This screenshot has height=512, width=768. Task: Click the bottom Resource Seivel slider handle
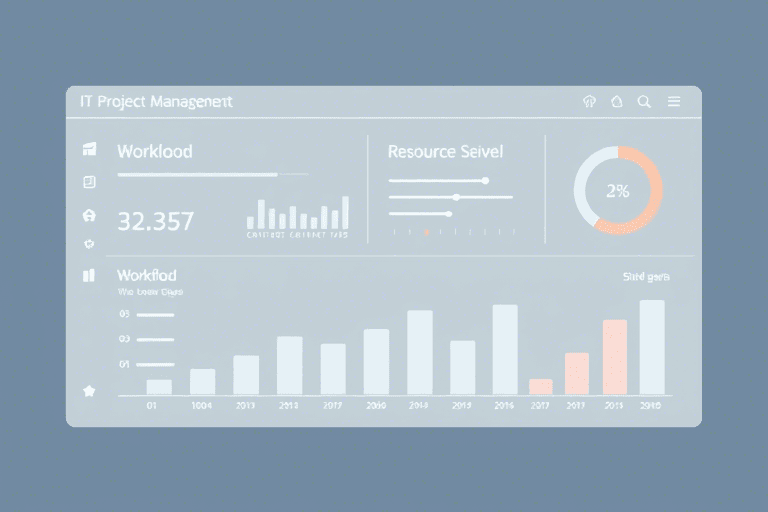click(449, 213)
